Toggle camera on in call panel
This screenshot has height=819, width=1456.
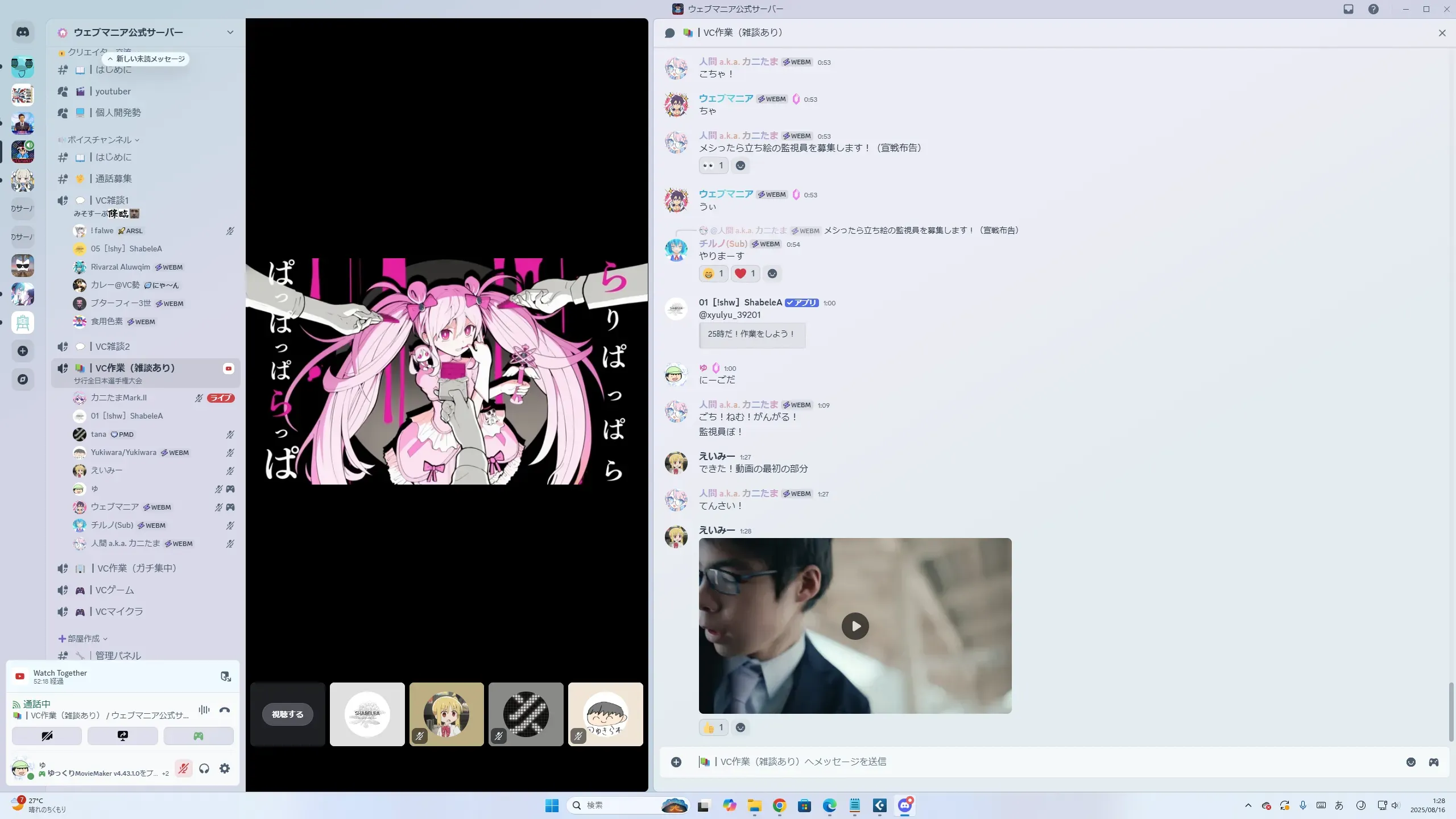pos(47,736)
